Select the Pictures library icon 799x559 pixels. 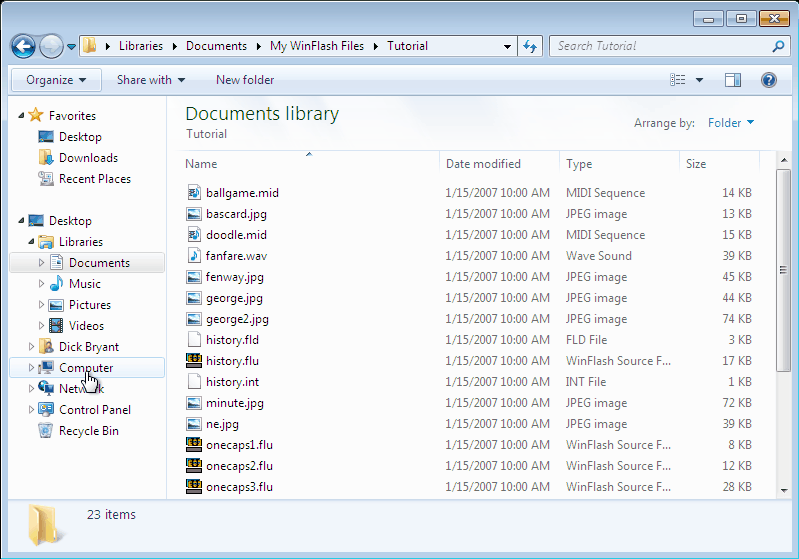pos(56,305)
